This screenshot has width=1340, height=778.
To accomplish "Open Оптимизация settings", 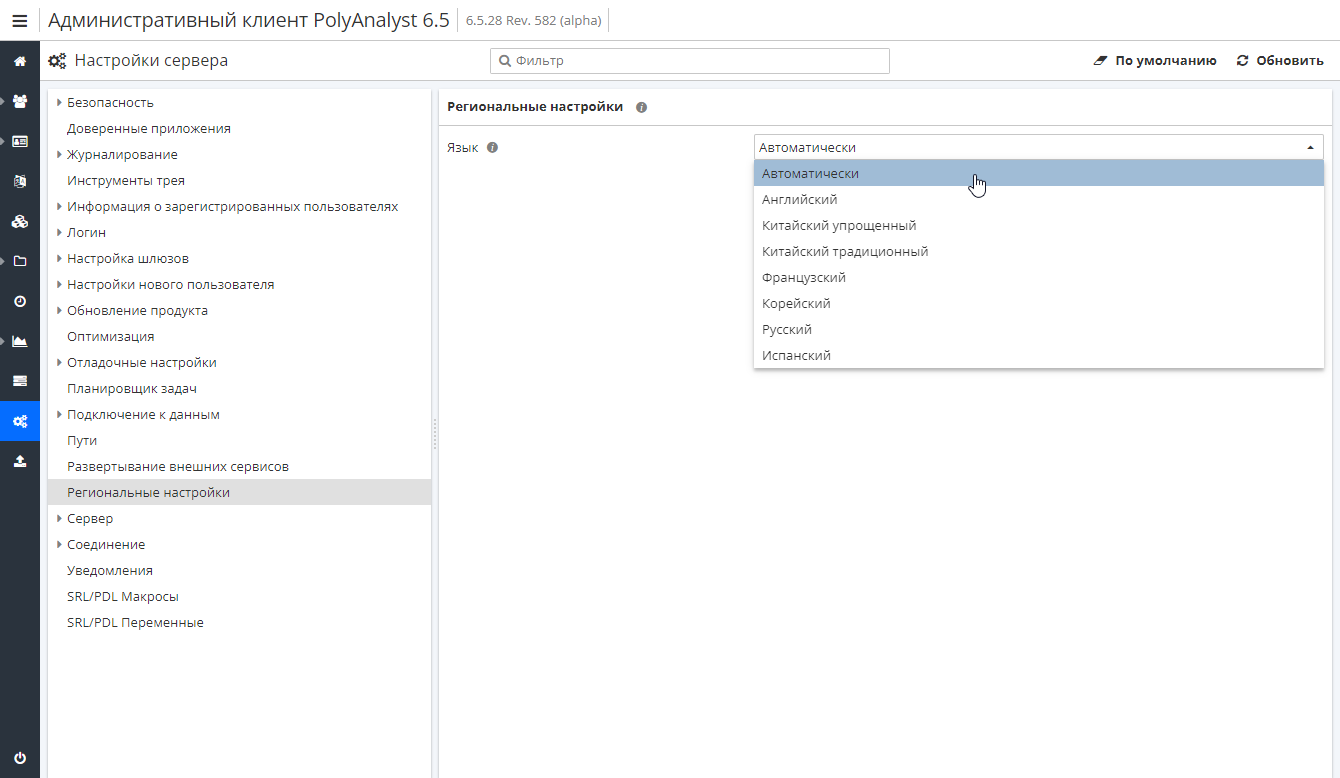I will 111,336.
